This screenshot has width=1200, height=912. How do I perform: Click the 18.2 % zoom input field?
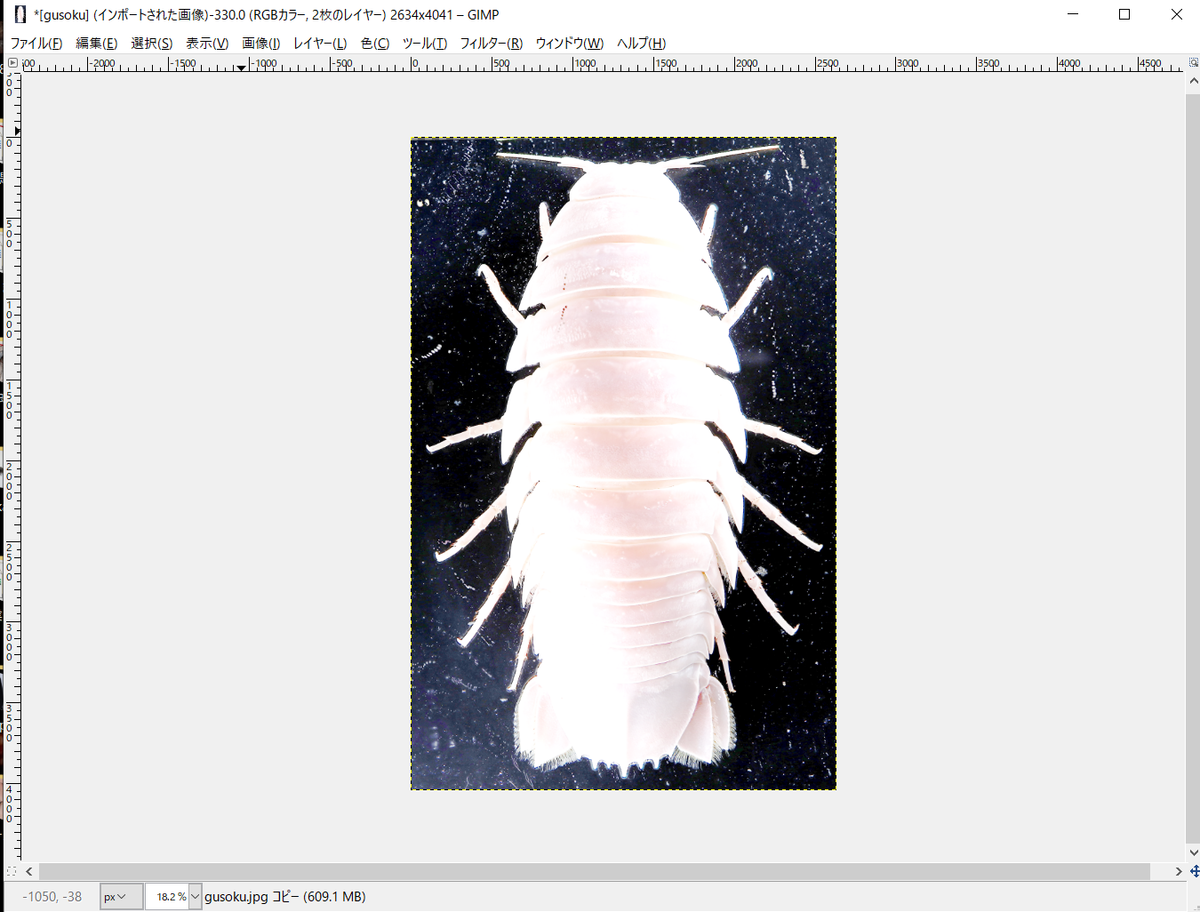pyautogui.click(x=167, y=897)
